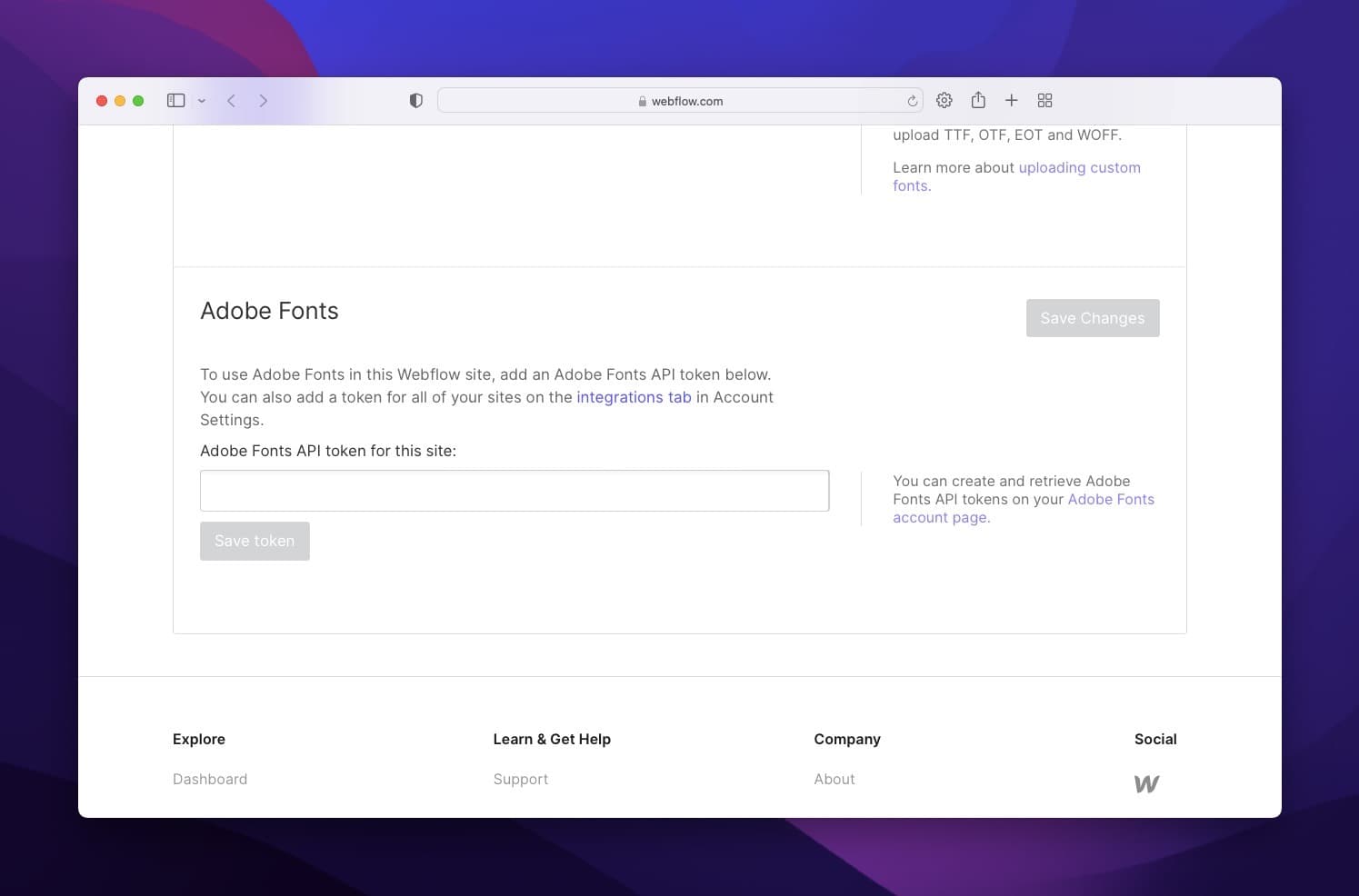
Task: Click the Adobe Fonts section heading
Action: [269, 311]
